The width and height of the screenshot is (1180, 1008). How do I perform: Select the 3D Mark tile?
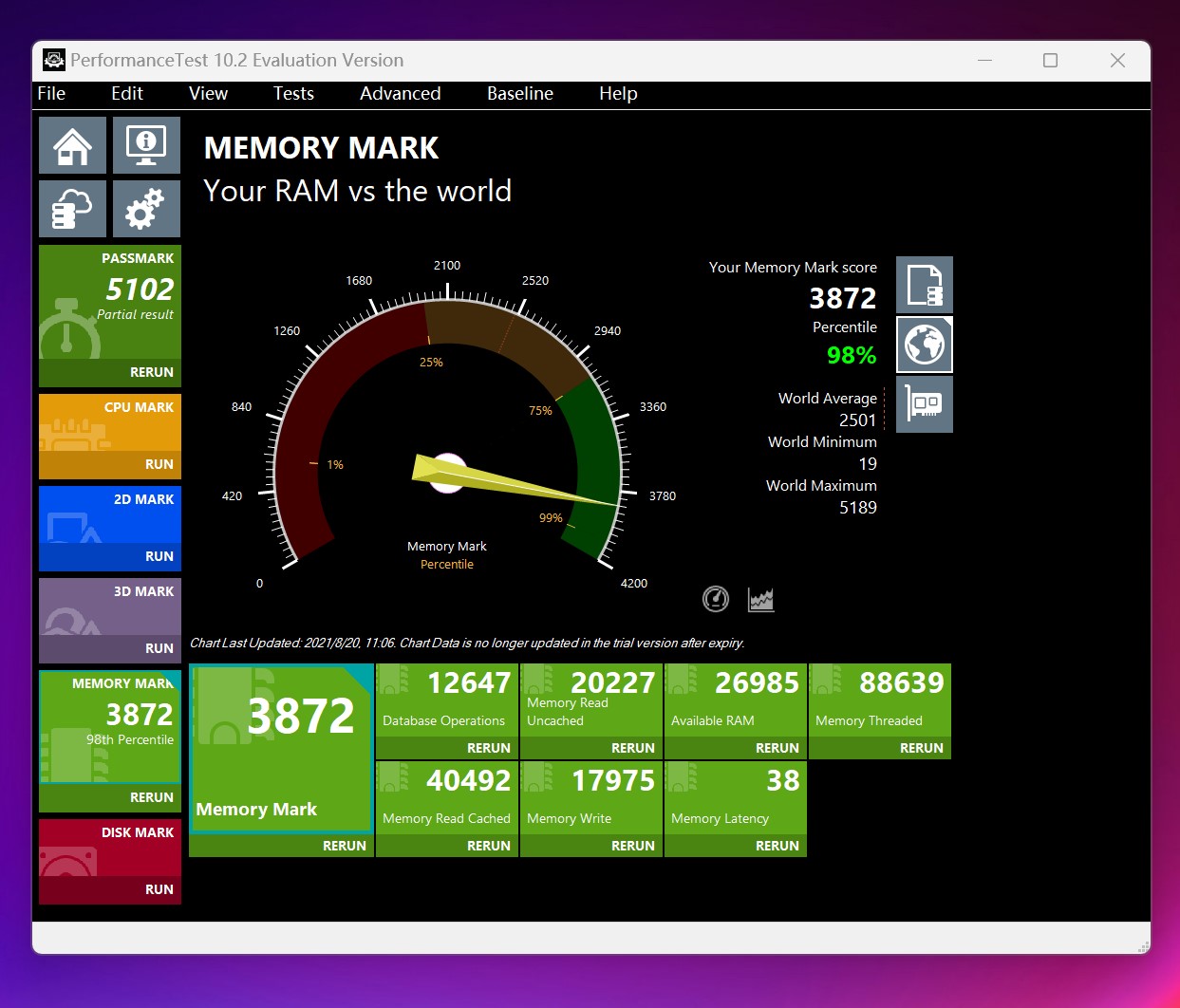[110, 607]
